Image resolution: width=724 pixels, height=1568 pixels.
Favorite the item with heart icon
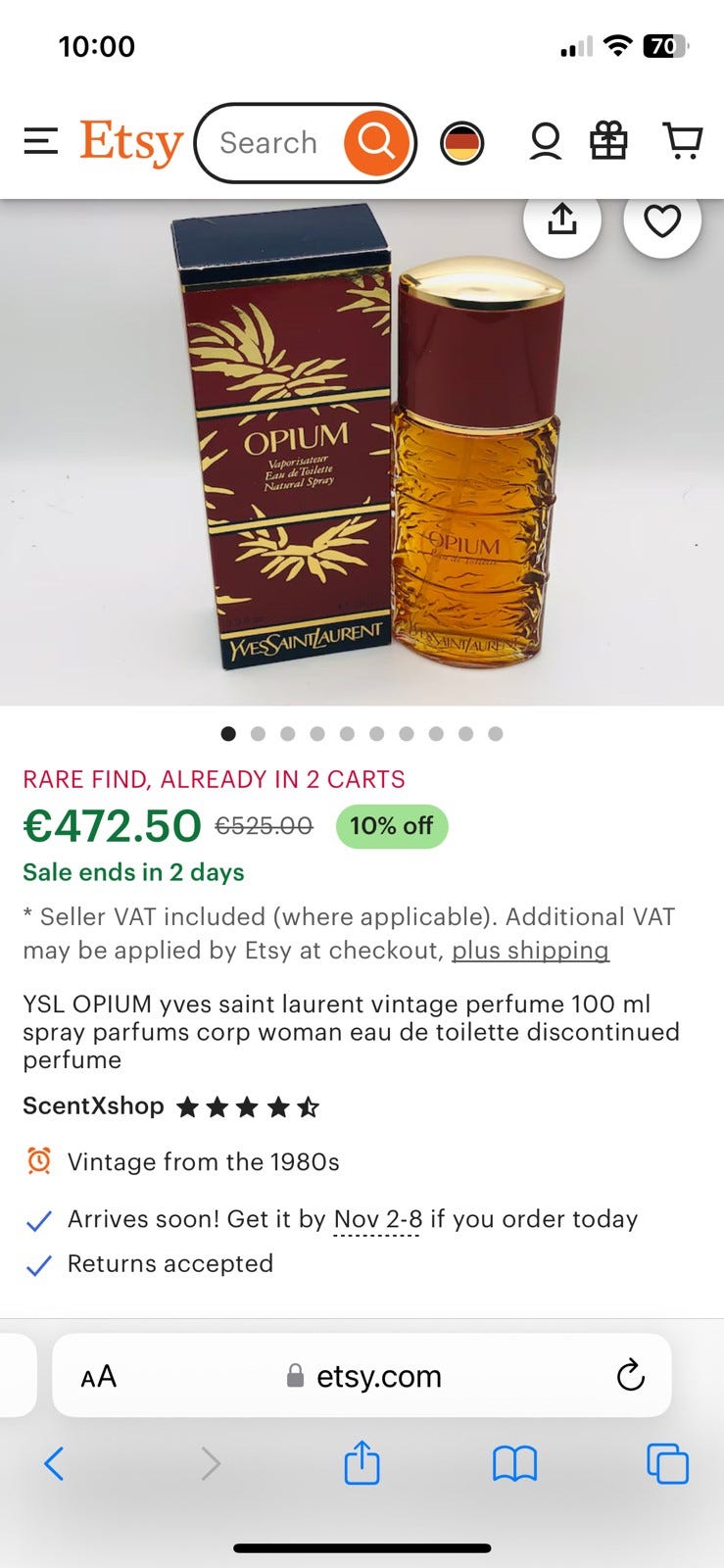pyautogui.click(x=662, y=220)
